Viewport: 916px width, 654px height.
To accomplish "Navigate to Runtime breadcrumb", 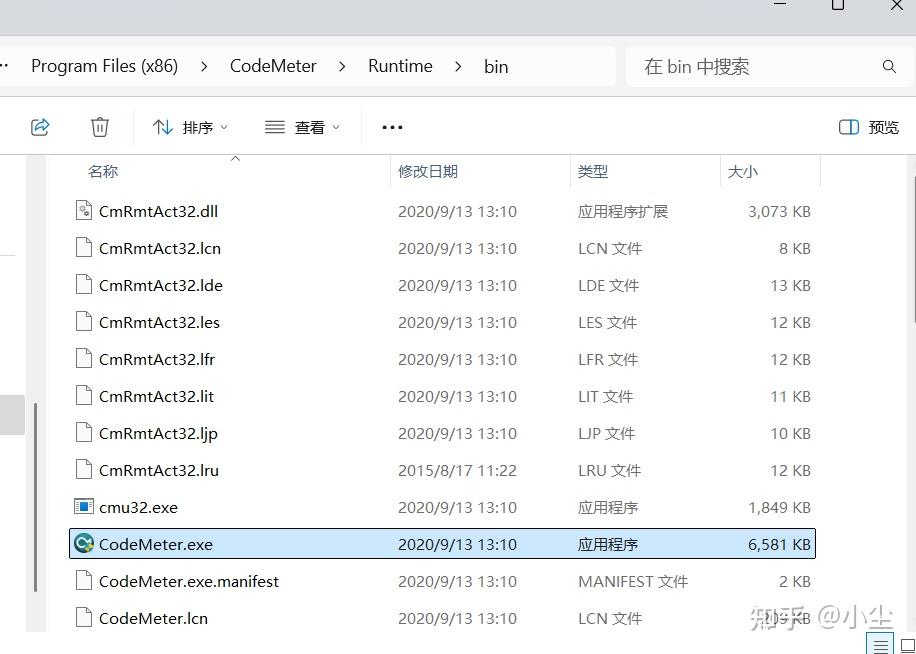I will click(400, 66).
